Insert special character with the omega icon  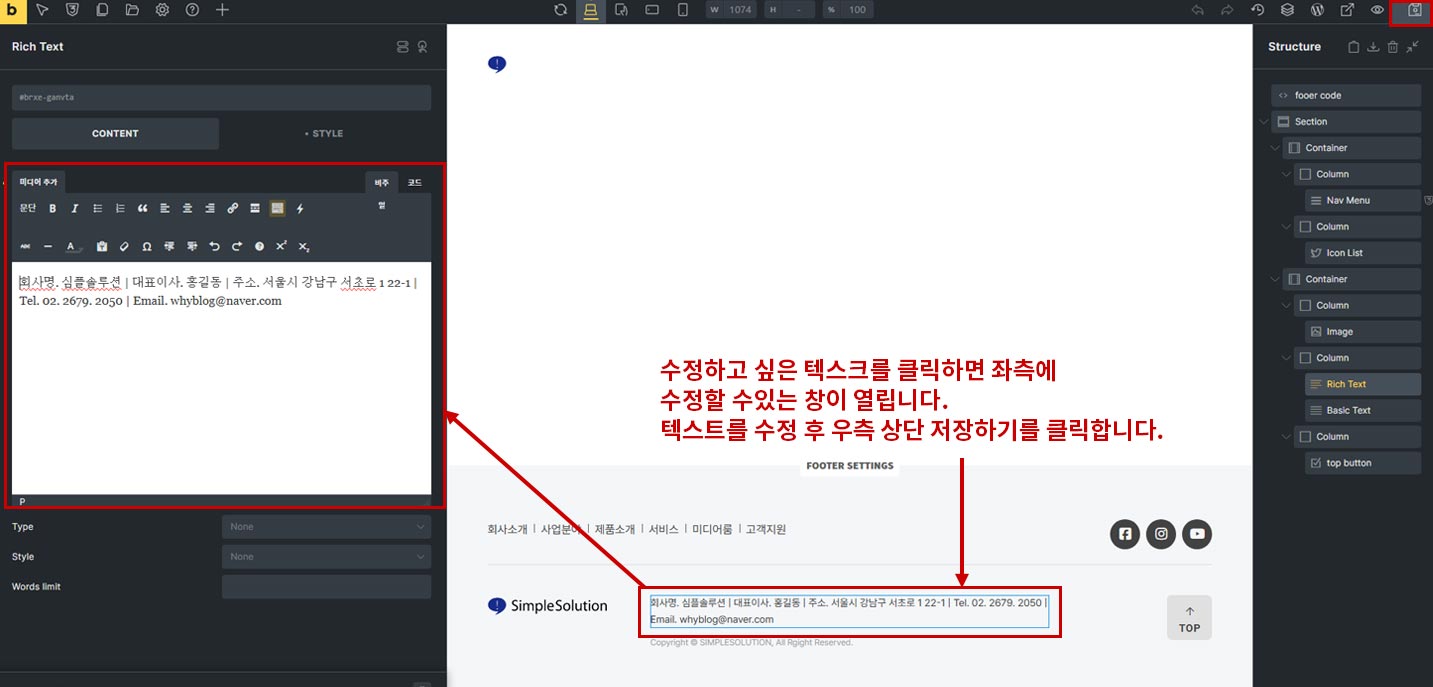point(147,246)
